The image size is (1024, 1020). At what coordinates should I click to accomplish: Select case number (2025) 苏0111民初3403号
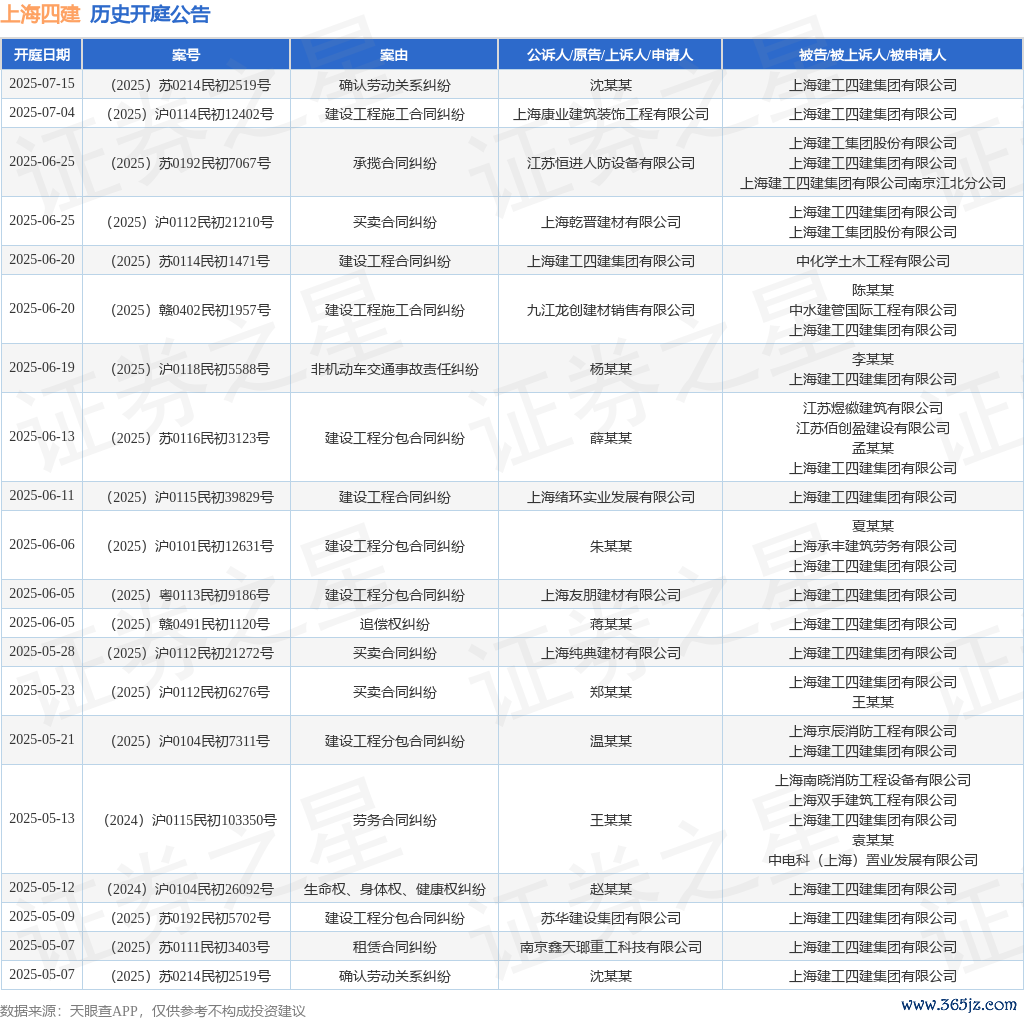pos(190,947)
